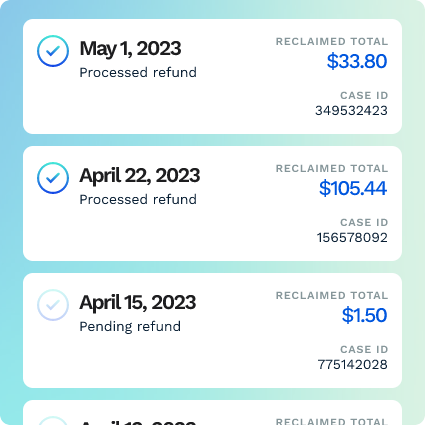Click the Reclaimed Total label on first card

332,42
